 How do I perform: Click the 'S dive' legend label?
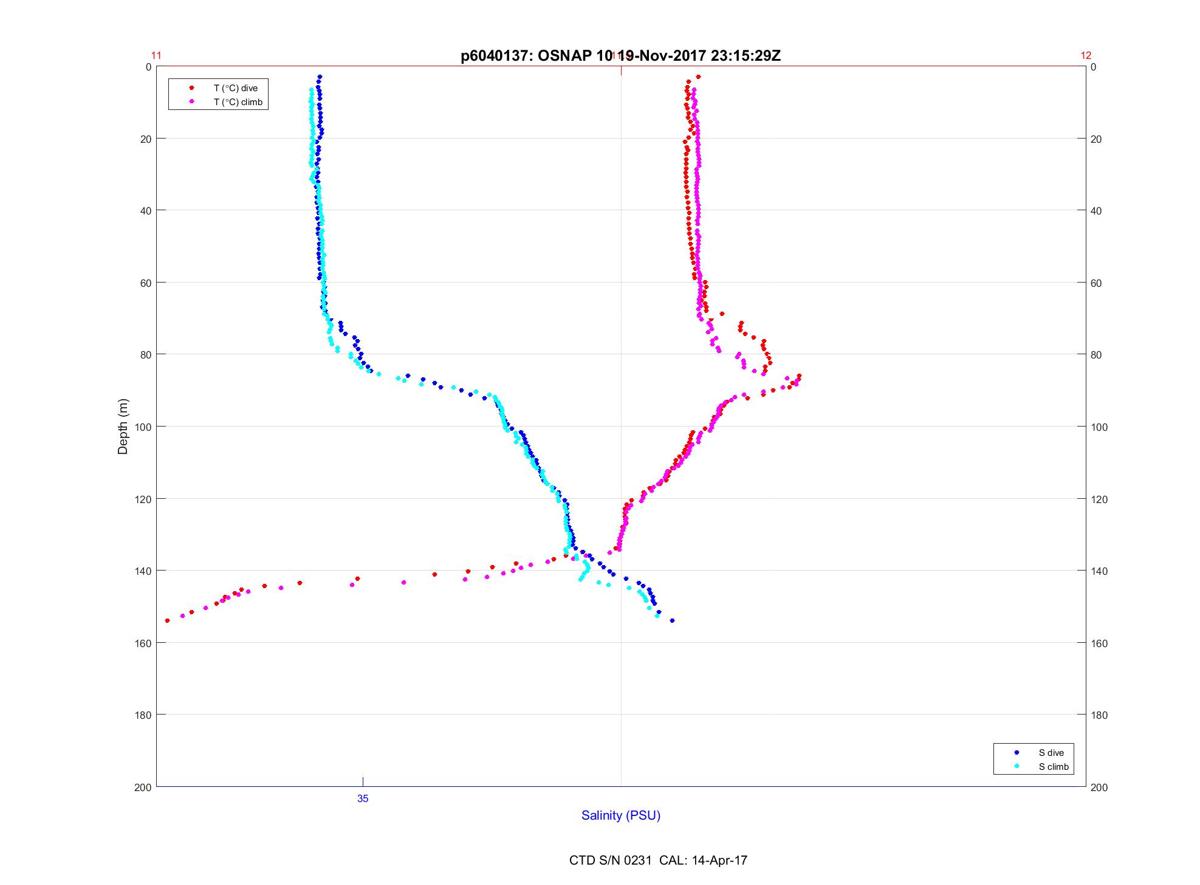pos(1051,752)
